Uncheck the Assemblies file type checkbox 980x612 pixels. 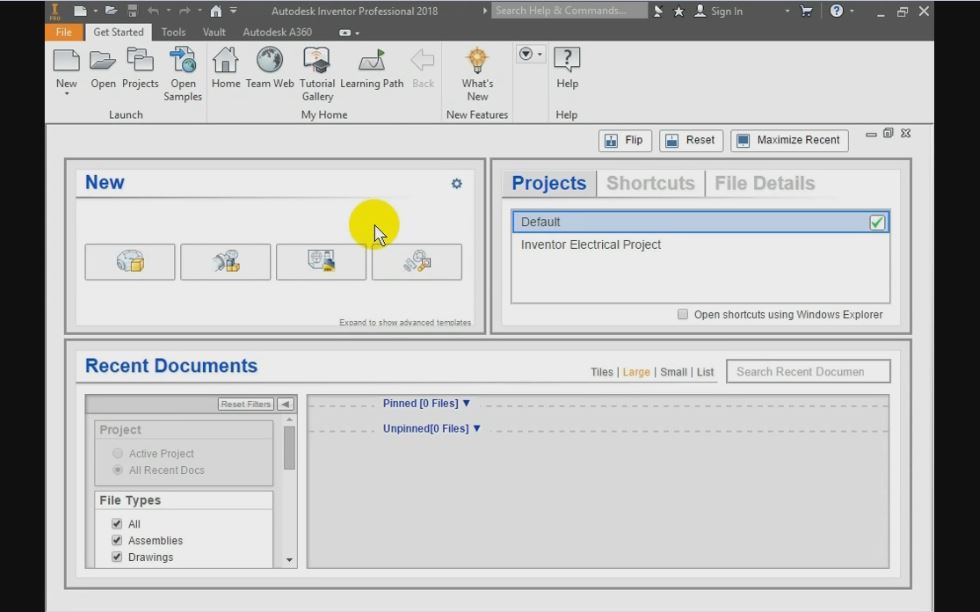(116, 540)
